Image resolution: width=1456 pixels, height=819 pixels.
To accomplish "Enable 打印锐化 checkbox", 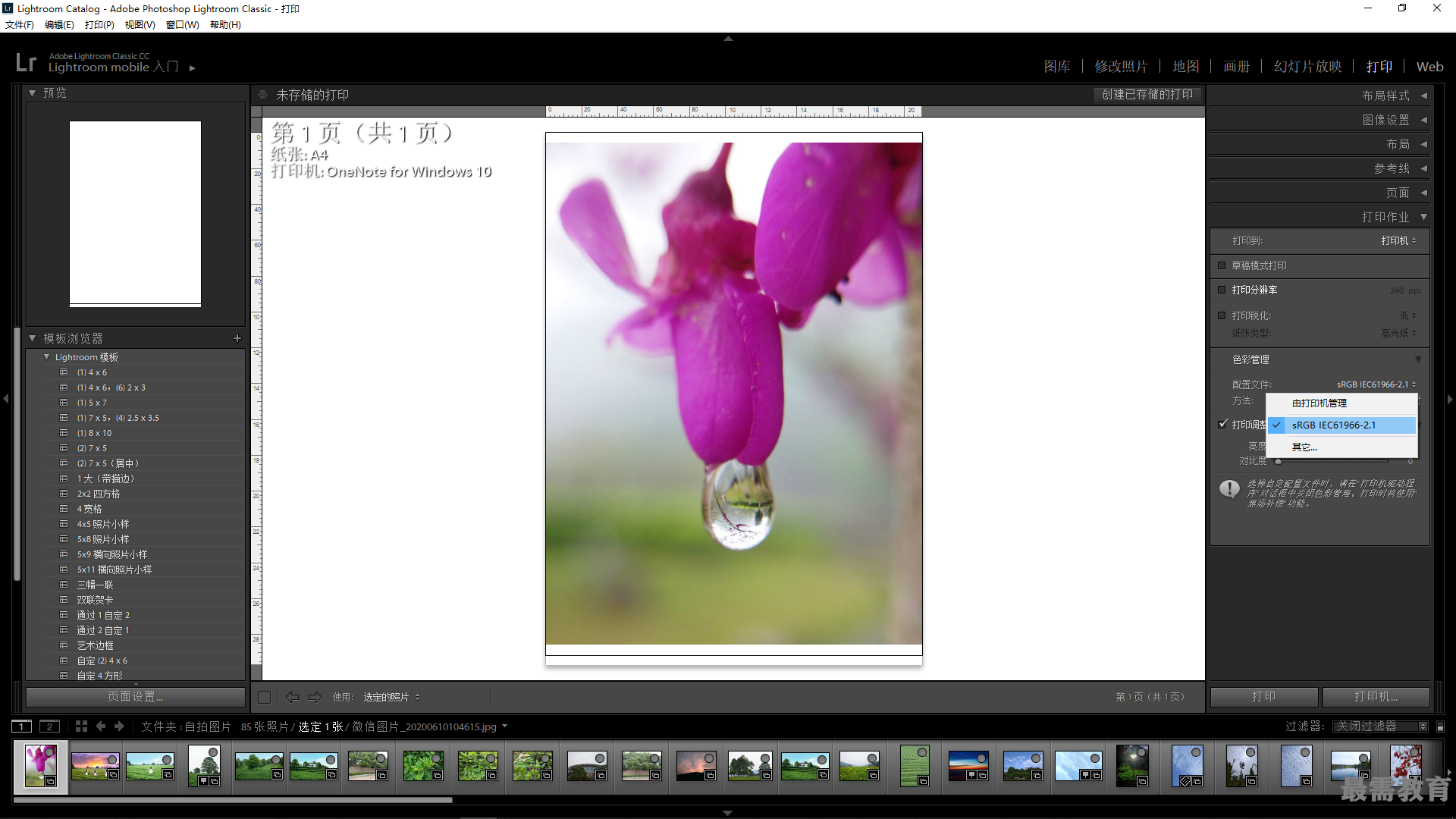I will (x=1222, y=315).
